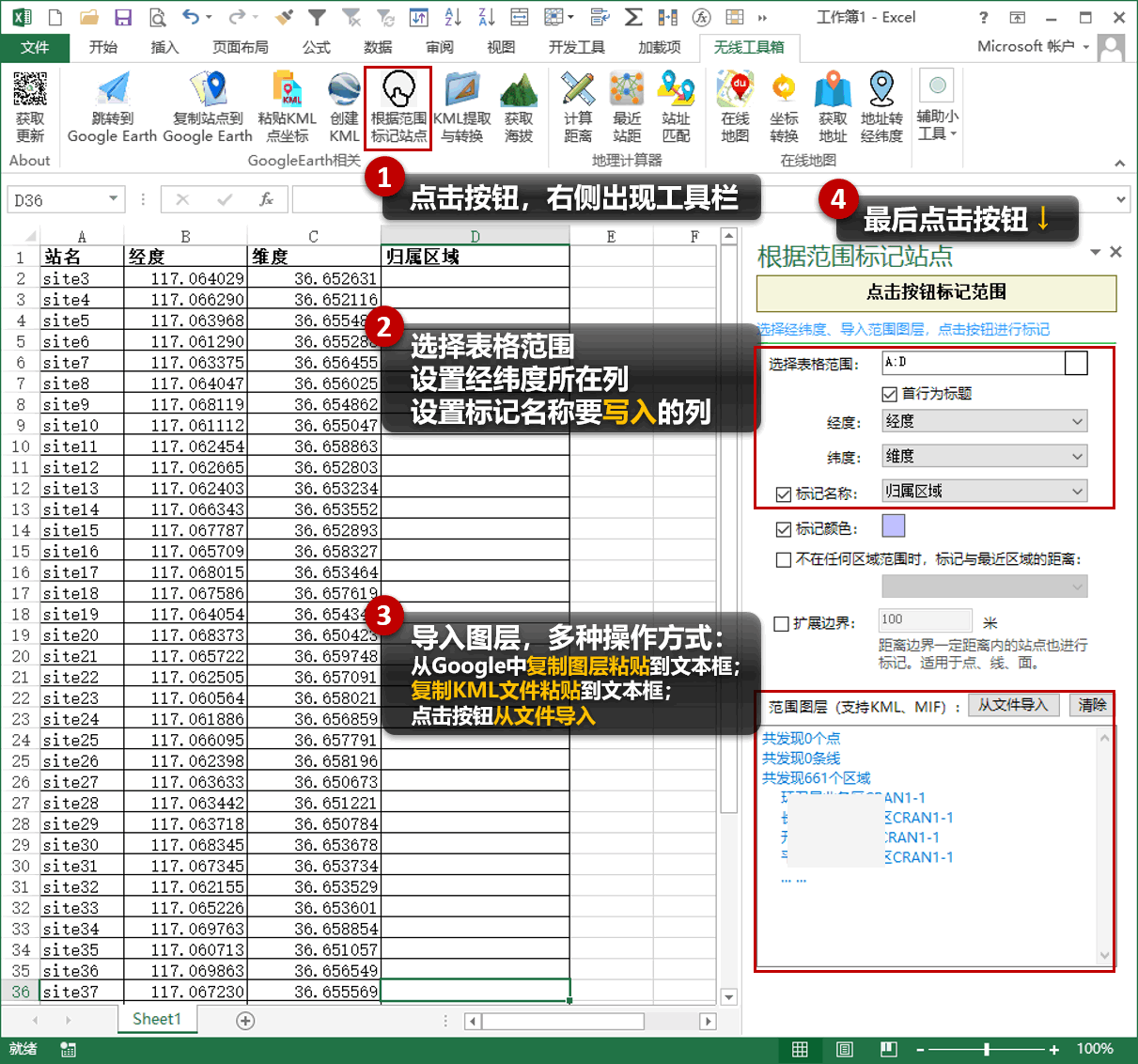Switch to 开发工具 tab
1138x1064 pixels.
[577, 47]
